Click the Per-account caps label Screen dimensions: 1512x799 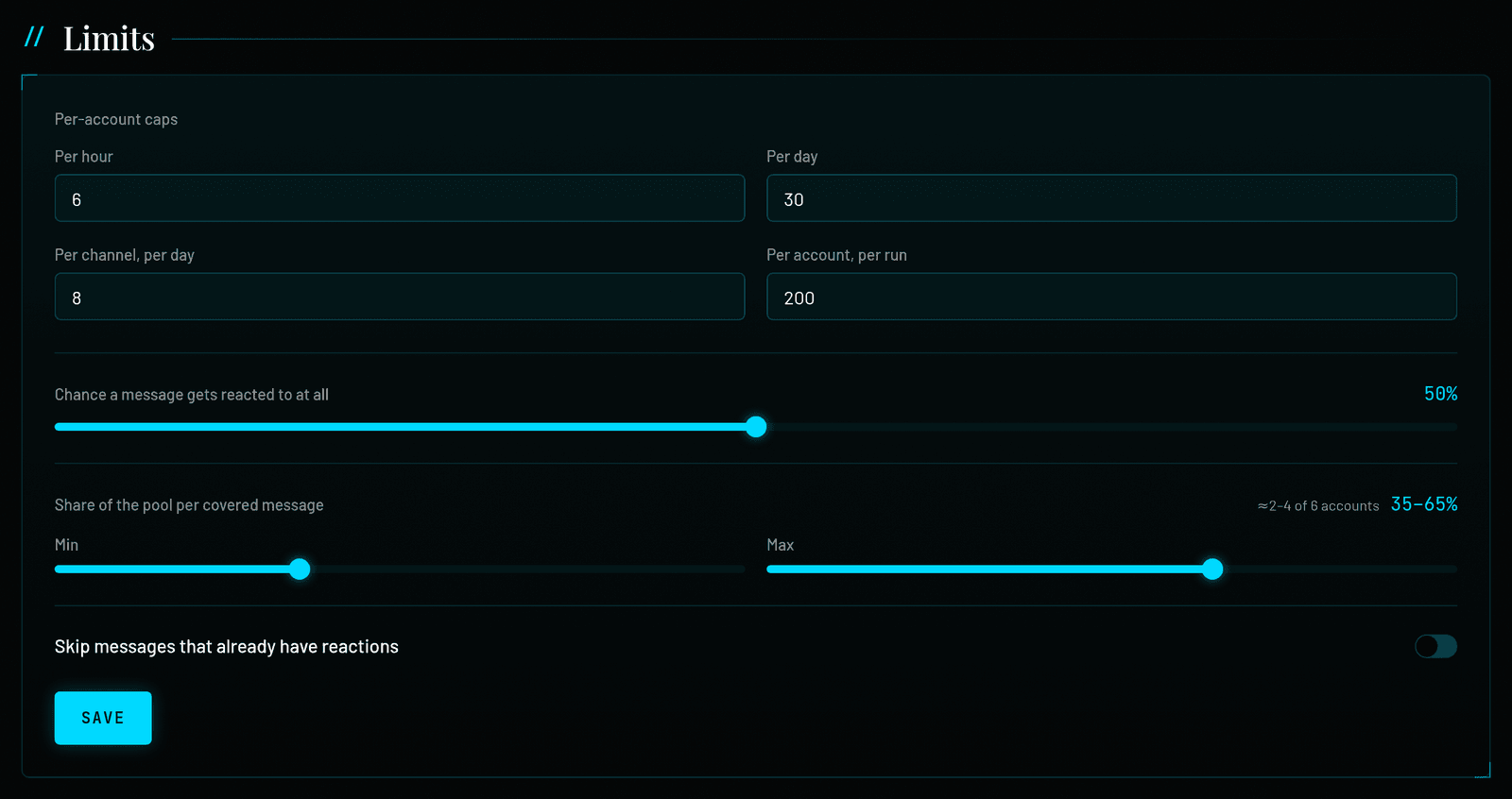point(116,119)
